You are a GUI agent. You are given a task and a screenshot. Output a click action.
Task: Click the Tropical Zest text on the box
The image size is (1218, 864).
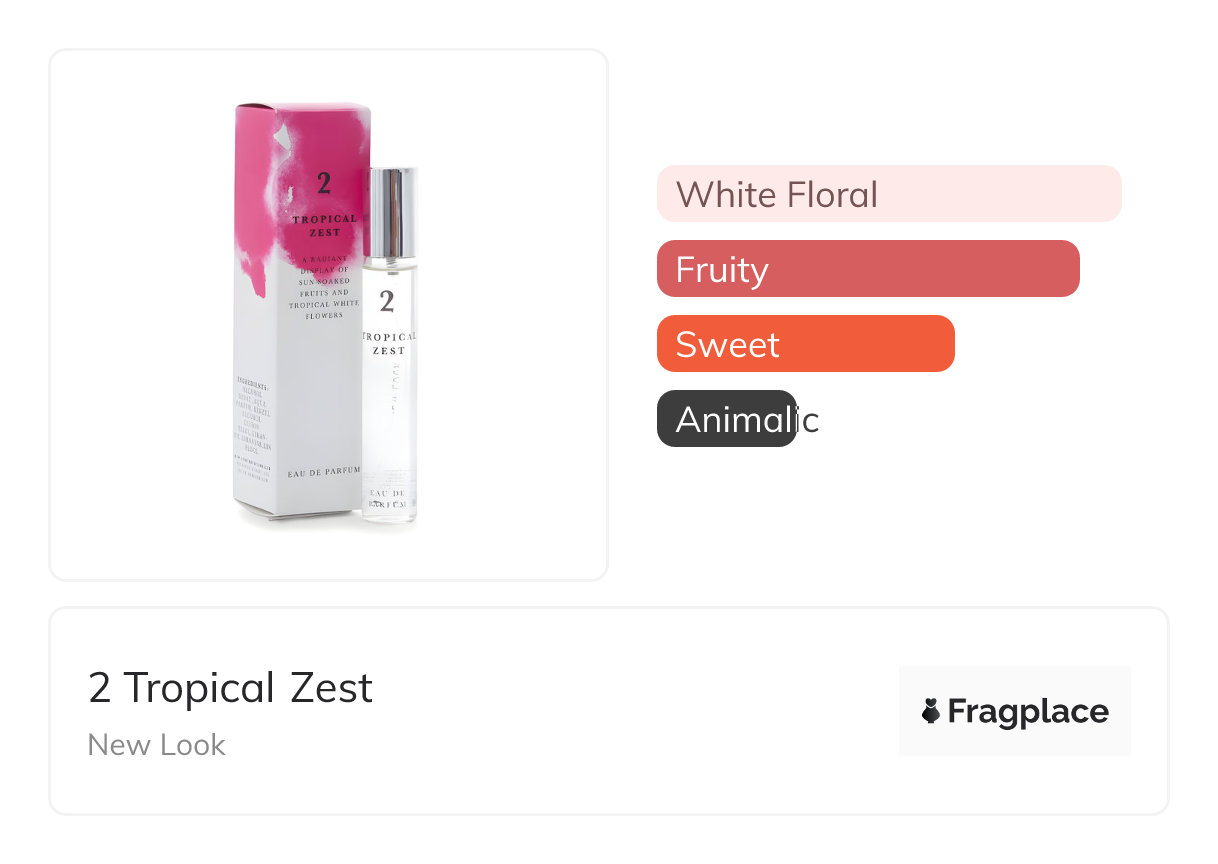coord(324,225)
